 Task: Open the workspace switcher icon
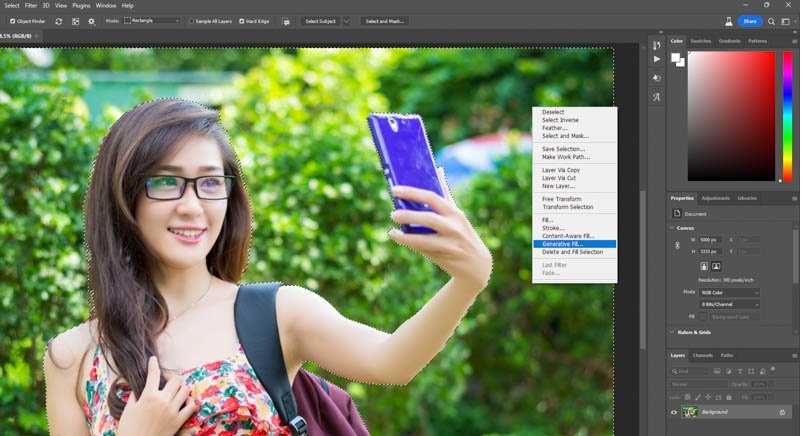click(787, 21)
